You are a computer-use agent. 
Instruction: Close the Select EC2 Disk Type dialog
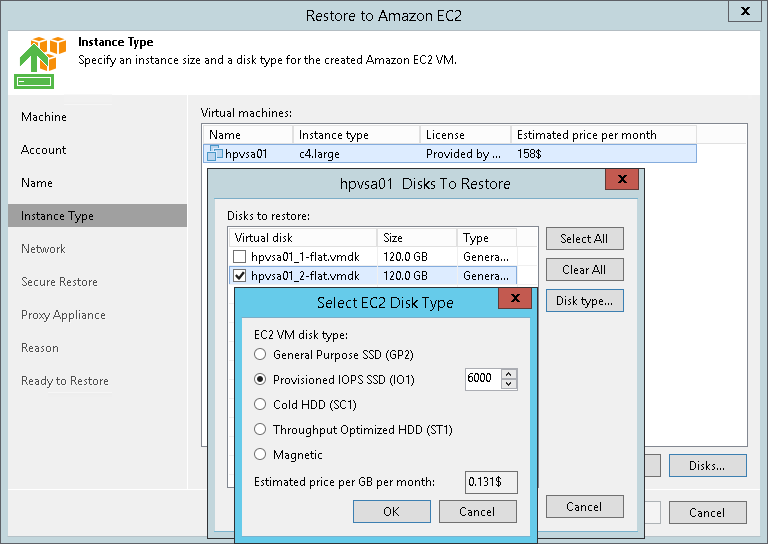(515, 298)
